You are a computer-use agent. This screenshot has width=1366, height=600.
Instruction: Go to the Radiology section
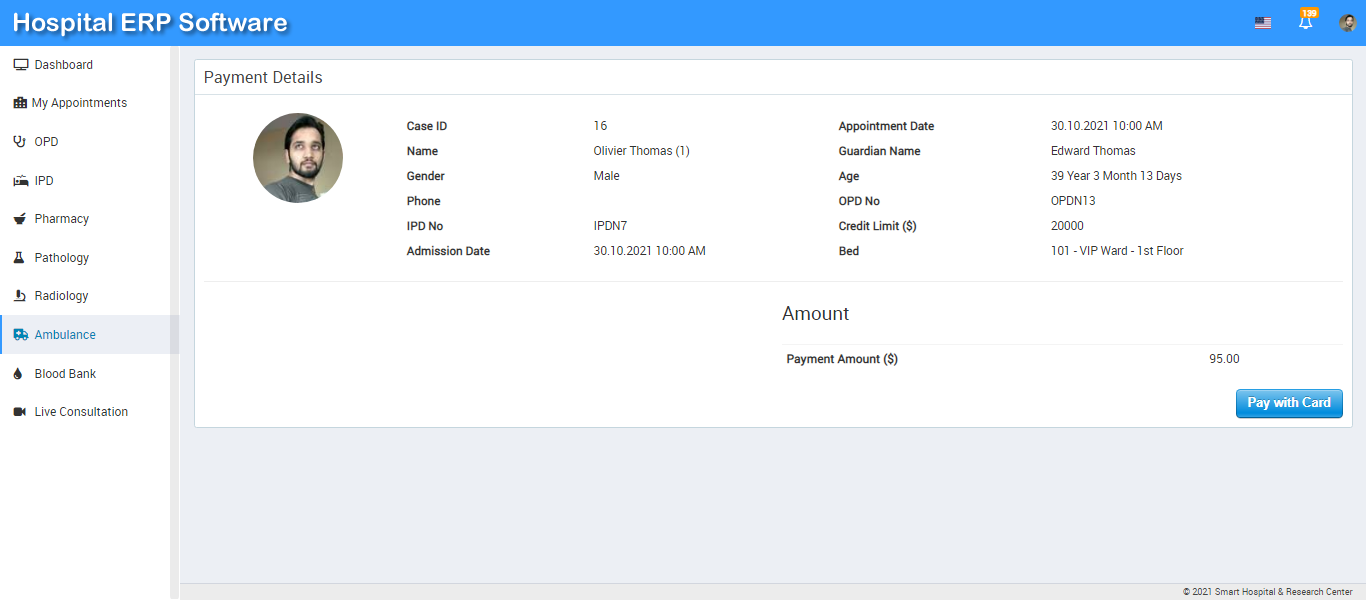tap(62, 296)
